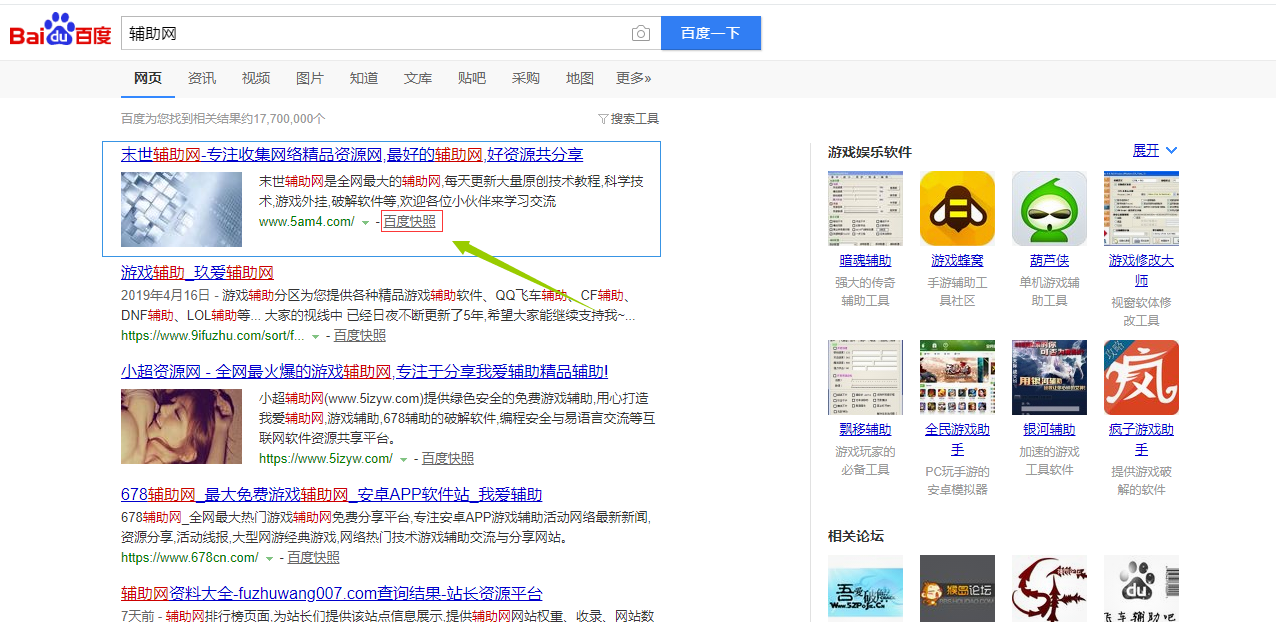Open the 游戏辅助_玖爱辅助网 result link
This screenshot has width=1276, height=622.
[x=197, y=272]
